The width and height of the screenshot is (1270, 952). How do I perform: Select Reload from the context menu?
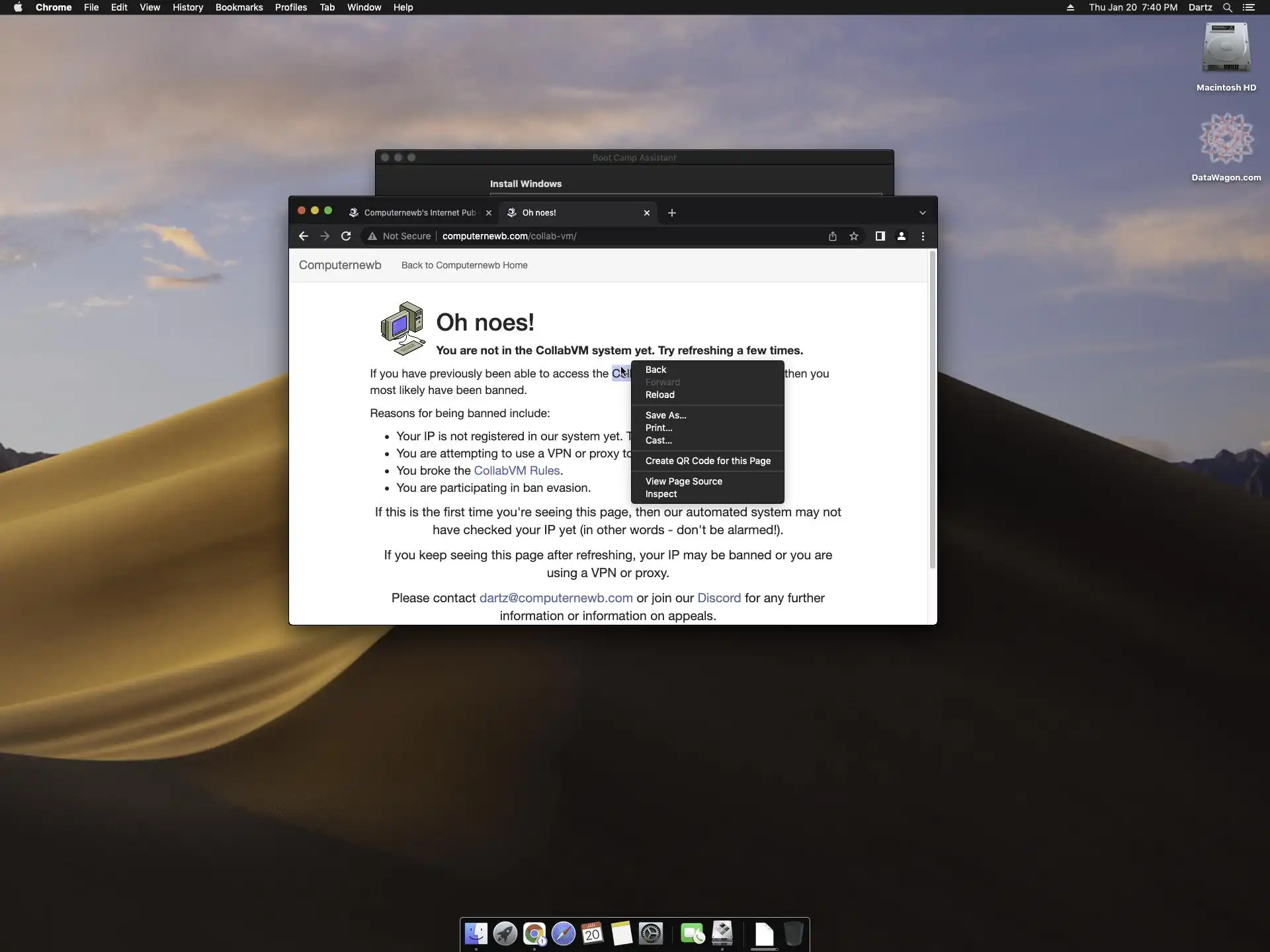coord(659,395)
